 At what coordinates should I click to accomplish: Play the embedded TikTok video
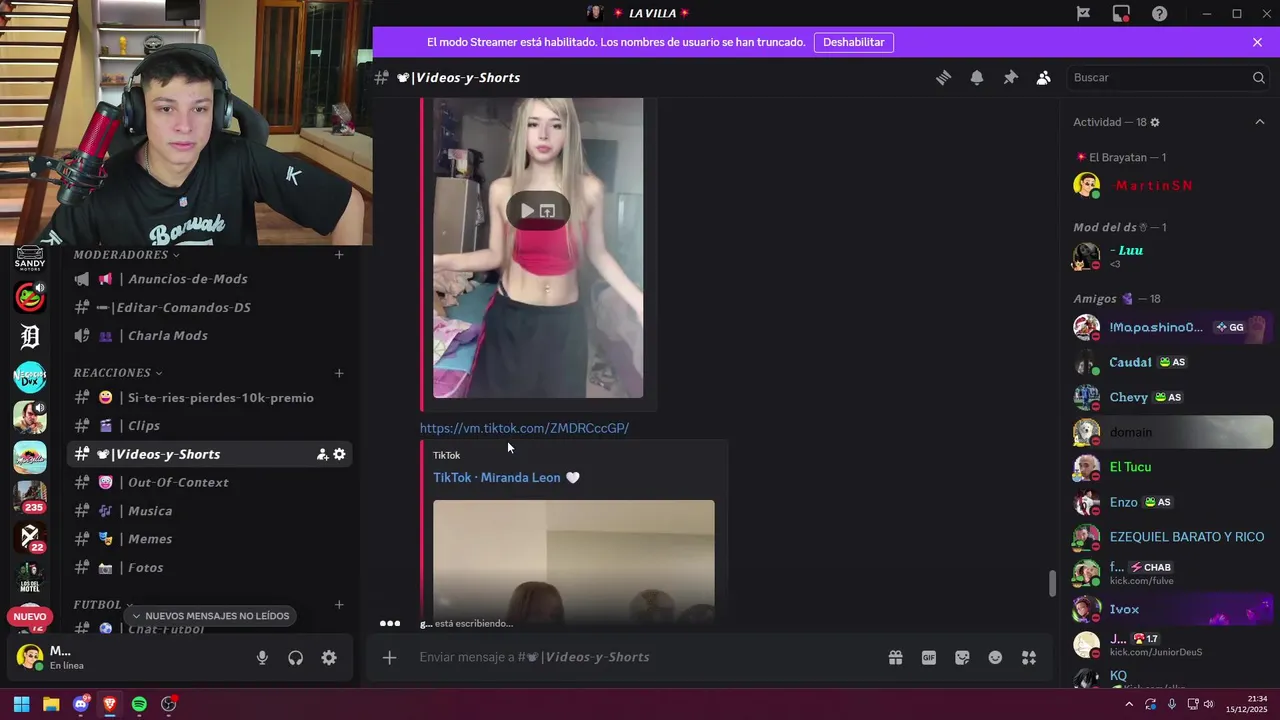tap(527, 210)
